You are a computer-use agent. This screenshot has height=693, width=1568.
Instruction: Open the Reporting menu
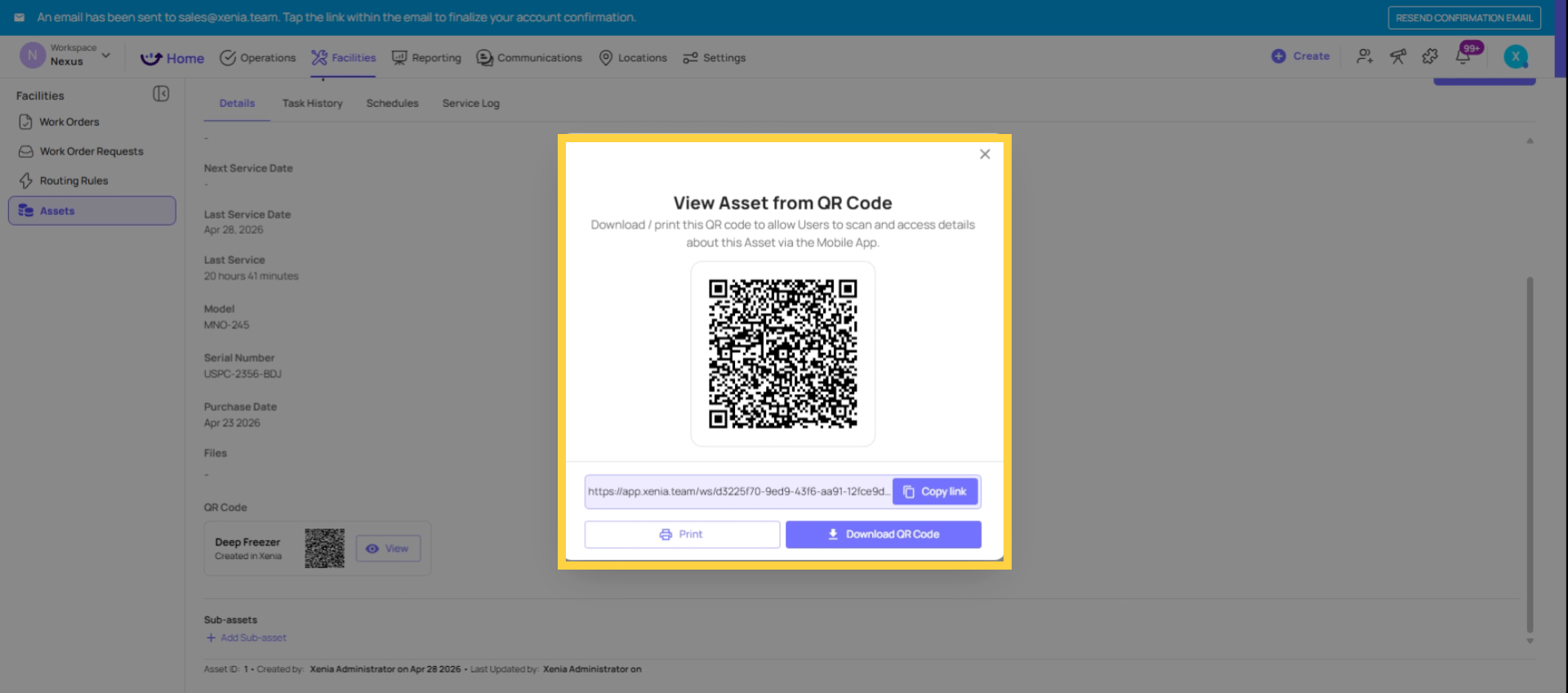click(426, 58)
